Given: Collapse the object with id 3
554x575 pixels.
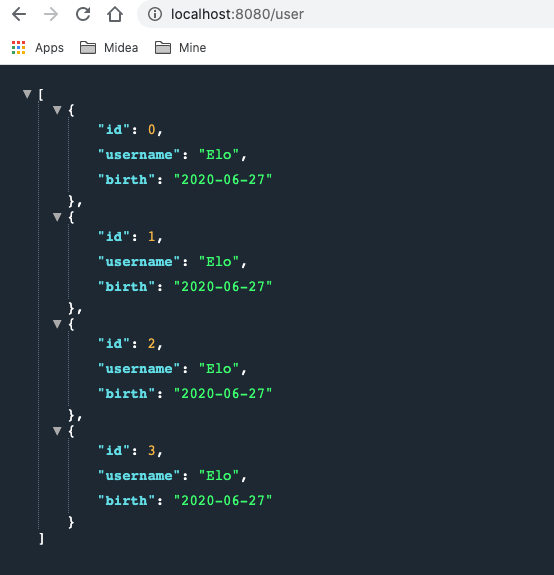Looking at the screenshot, I should 57,431.
